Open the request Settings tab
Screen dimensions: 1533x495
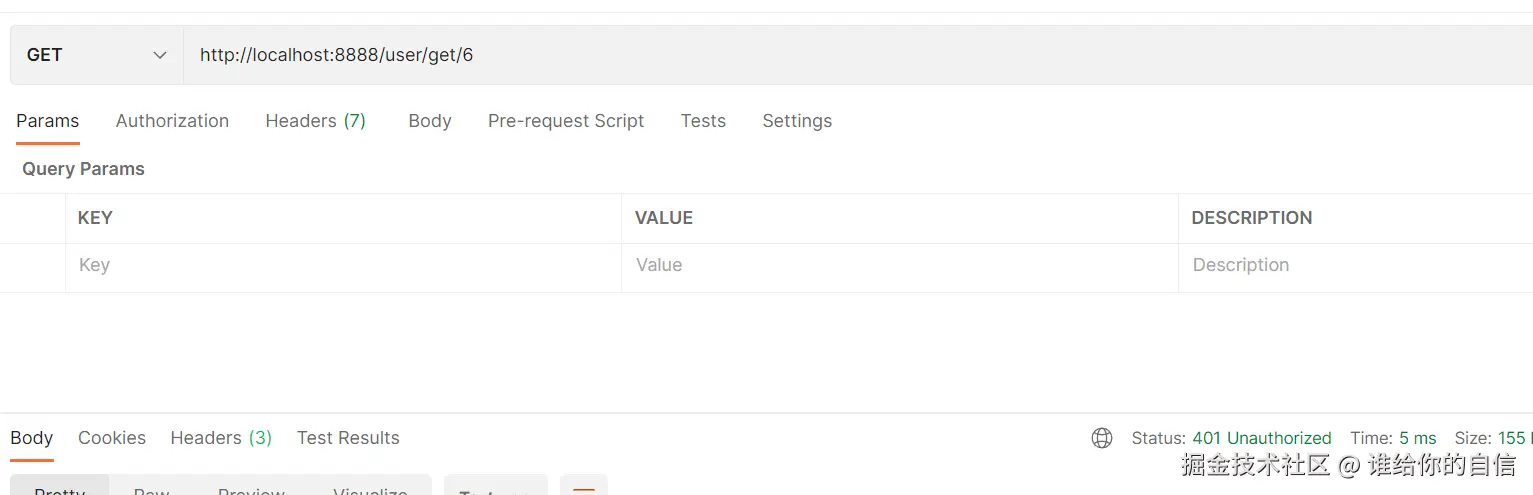(797, 121)
